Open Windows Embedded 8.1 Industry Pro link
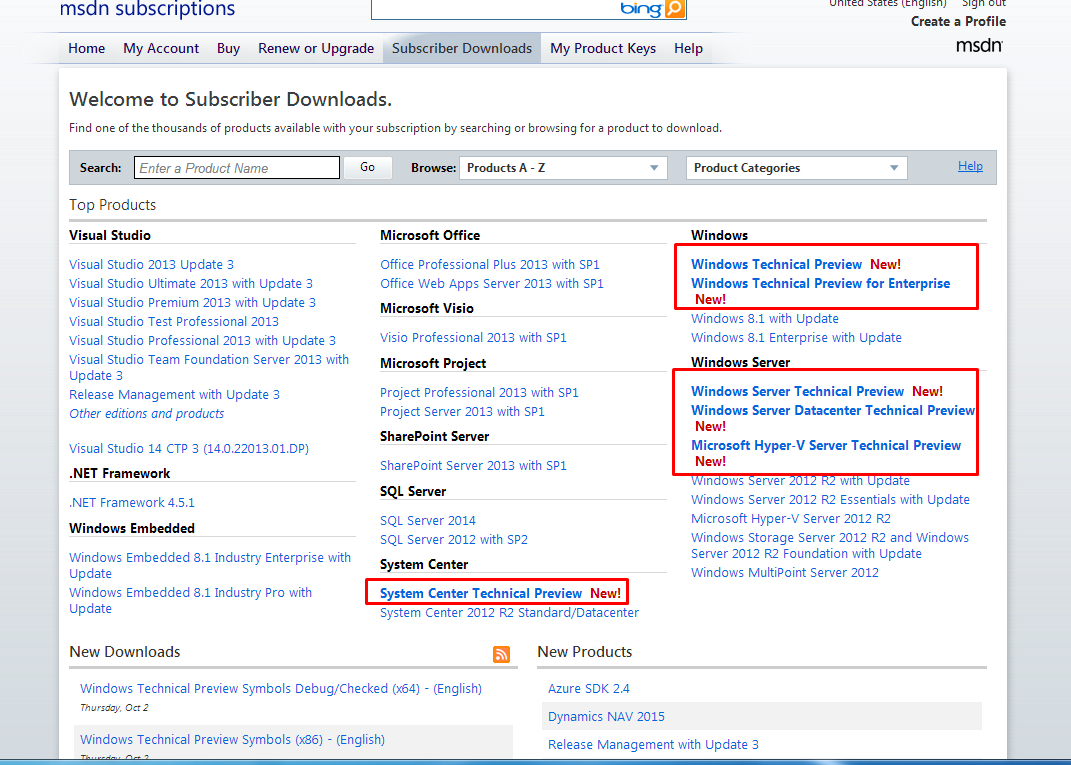 coord(191,600)
